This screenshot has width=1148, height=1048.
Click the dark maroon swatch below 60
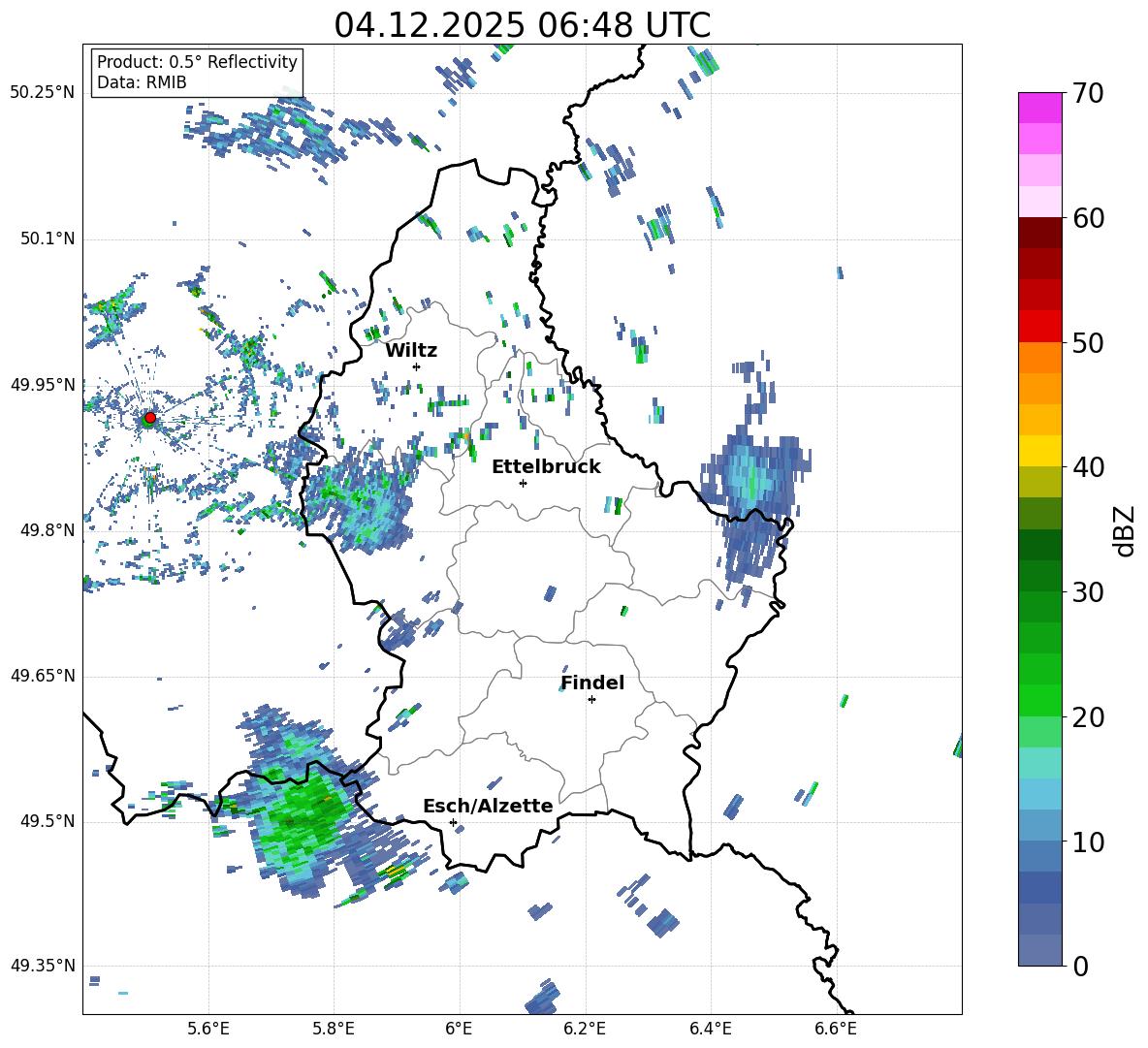click(x=1040, y=233)
